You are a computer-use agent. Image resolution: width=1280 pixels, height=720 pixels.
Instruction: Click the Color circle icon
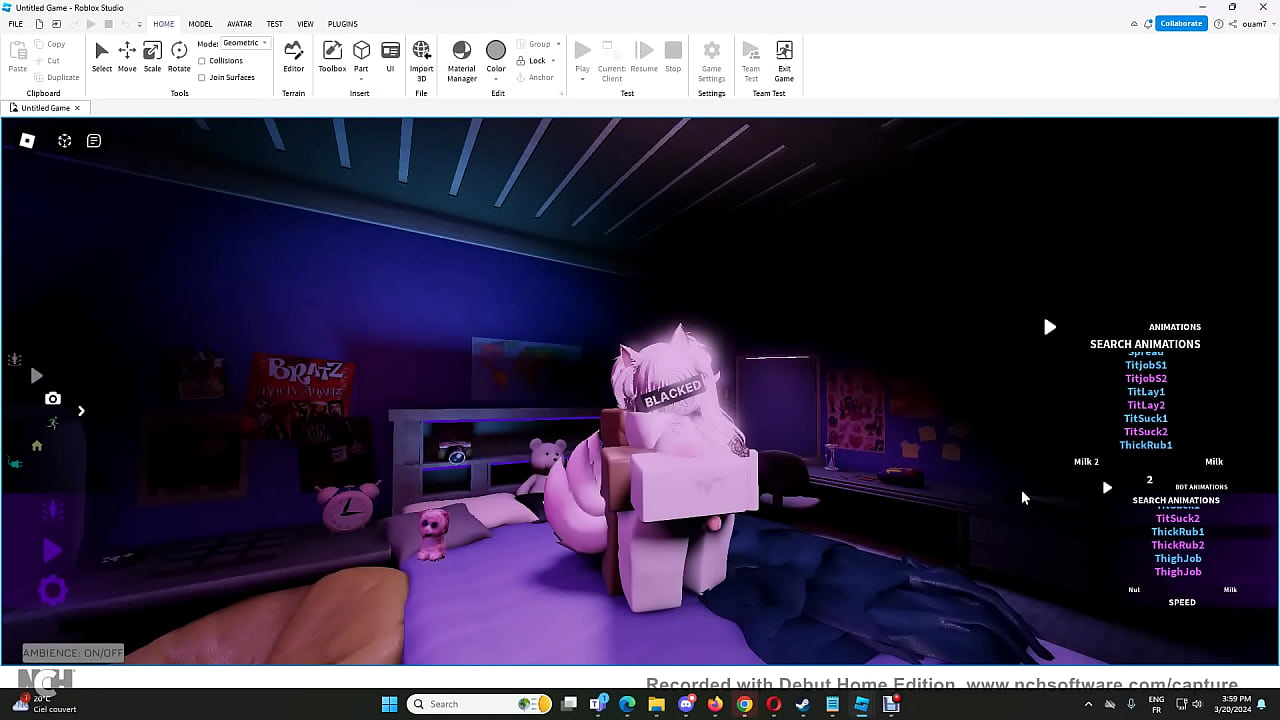[x=496, y=51]
